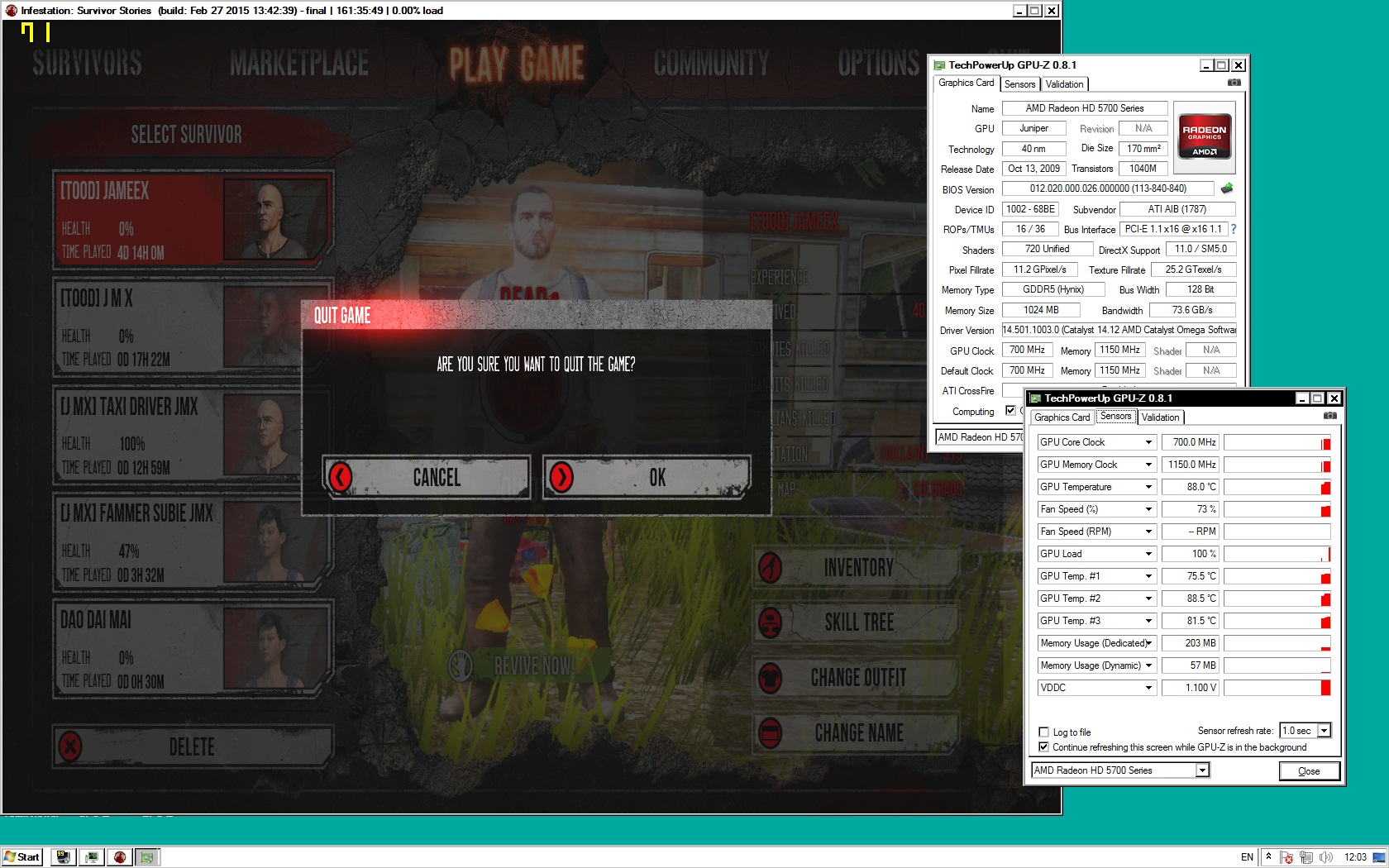
Task: Click the first taskbar icon next to Start
Action: click(x=64, y=857)
